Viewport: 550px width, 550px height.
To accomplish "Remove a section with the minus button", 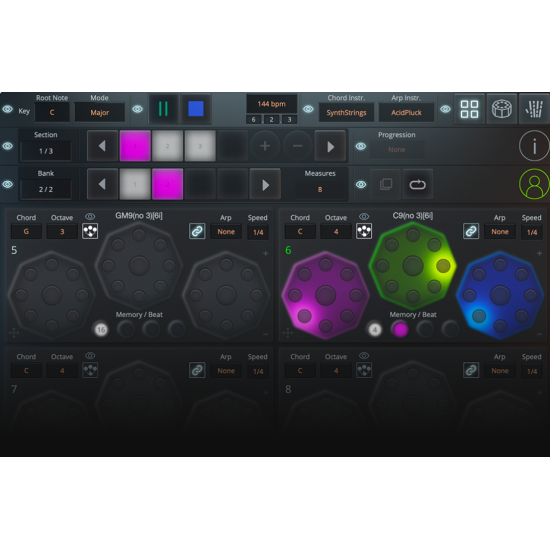I will point(297,146).
